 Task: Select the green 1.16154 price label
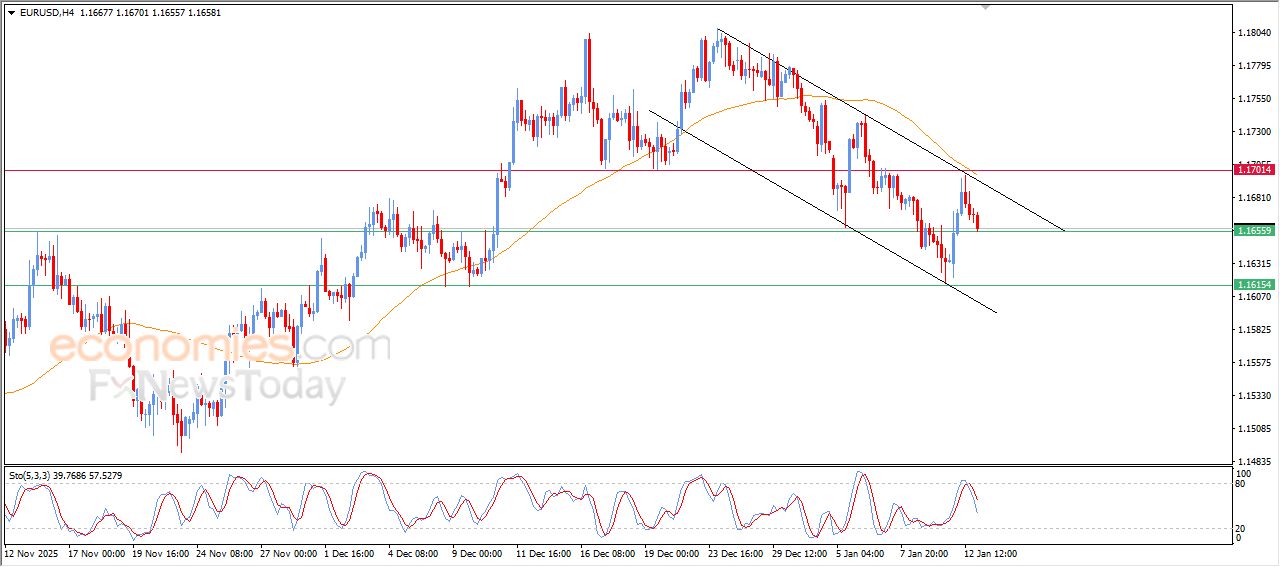pyautogui.click(x=1254, y=285)
